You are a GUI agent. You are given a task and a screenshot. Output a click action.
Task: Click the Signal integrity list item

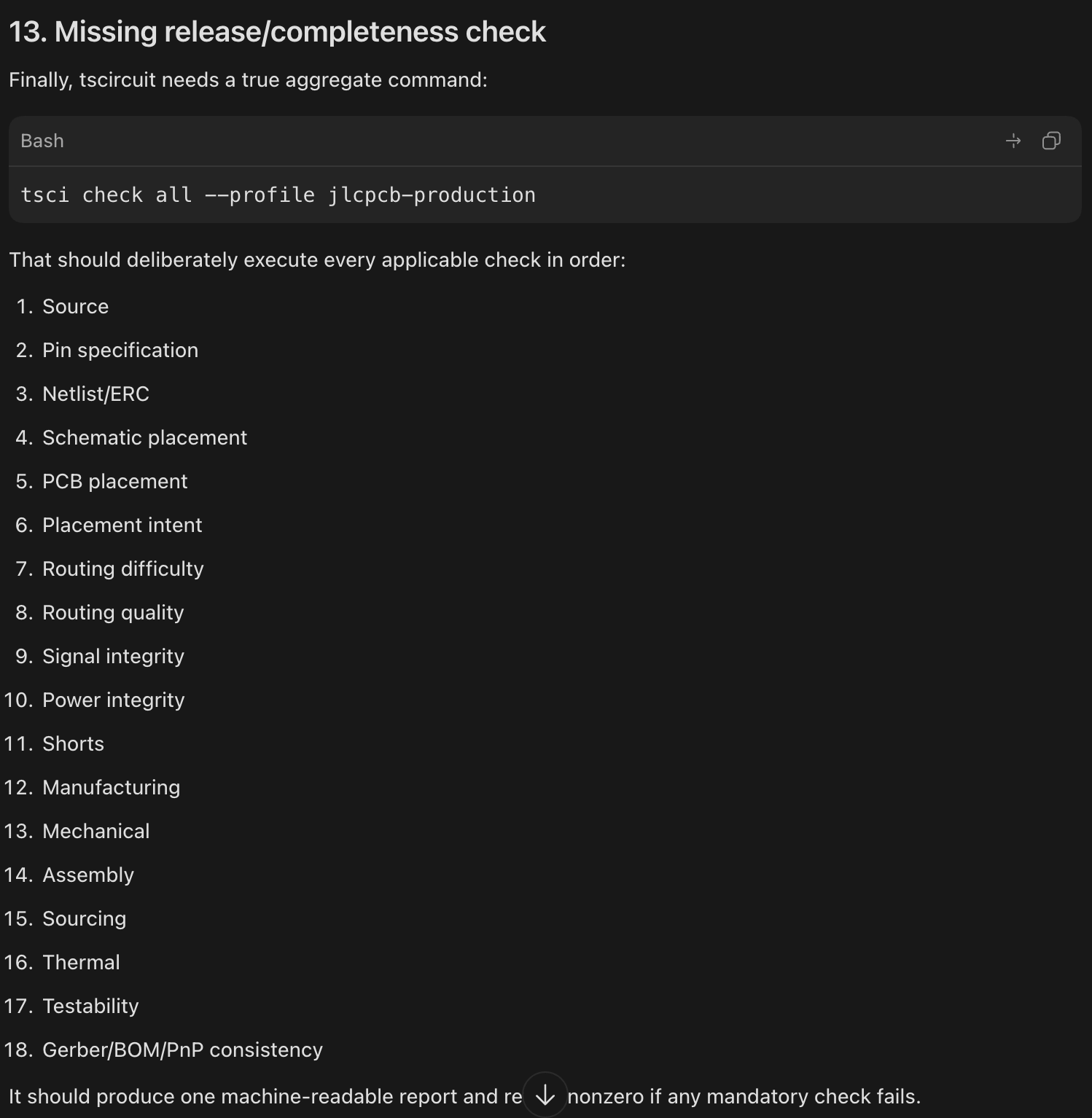click(113, 656)
